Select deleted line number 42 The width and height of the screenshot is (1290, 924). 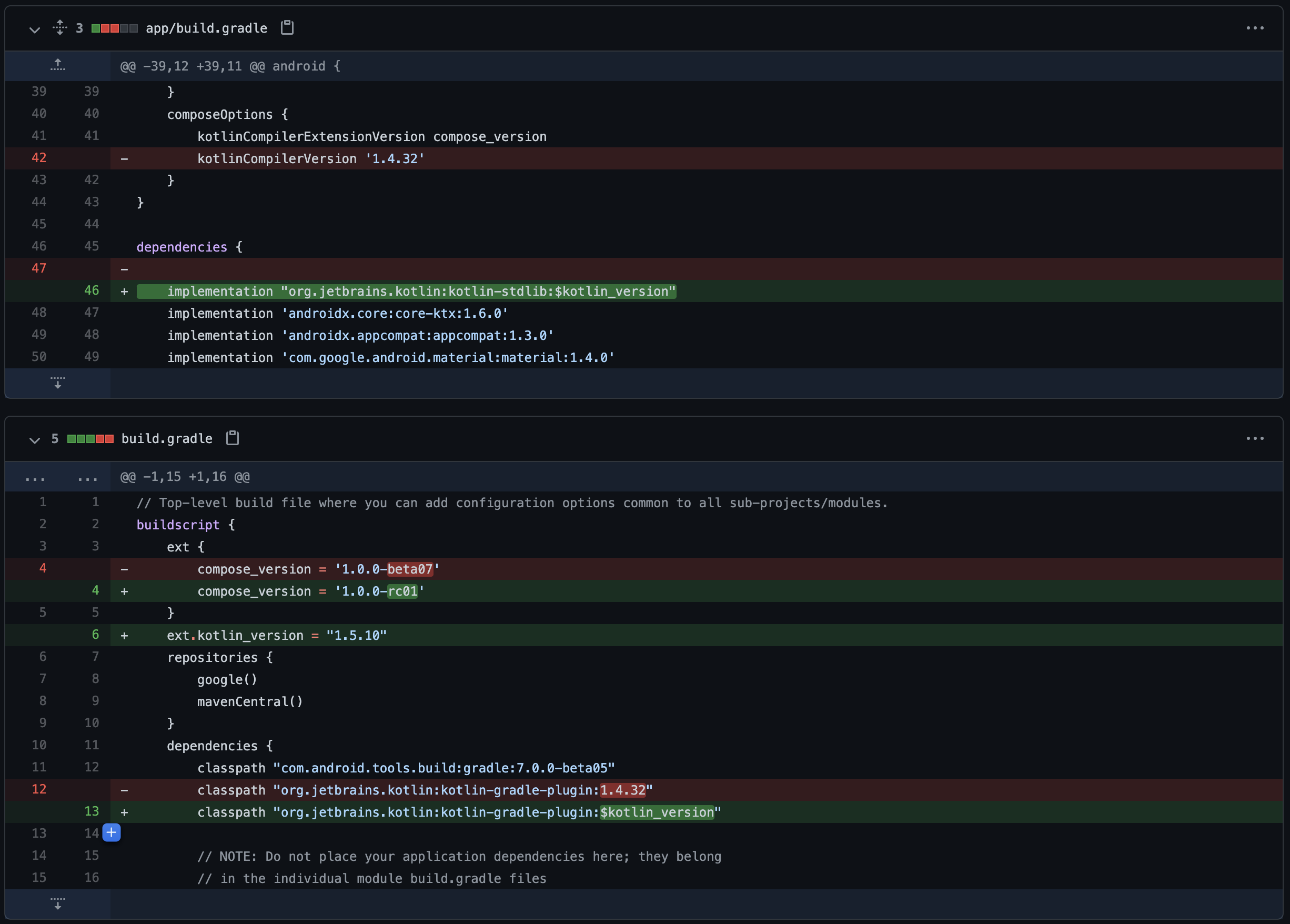click(x=39, y=158)
